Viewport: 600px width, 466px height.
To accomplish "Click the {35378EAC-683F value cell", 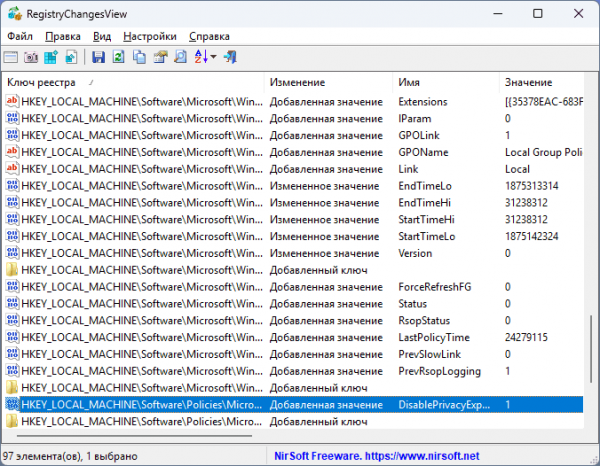I will pos(544,102).
